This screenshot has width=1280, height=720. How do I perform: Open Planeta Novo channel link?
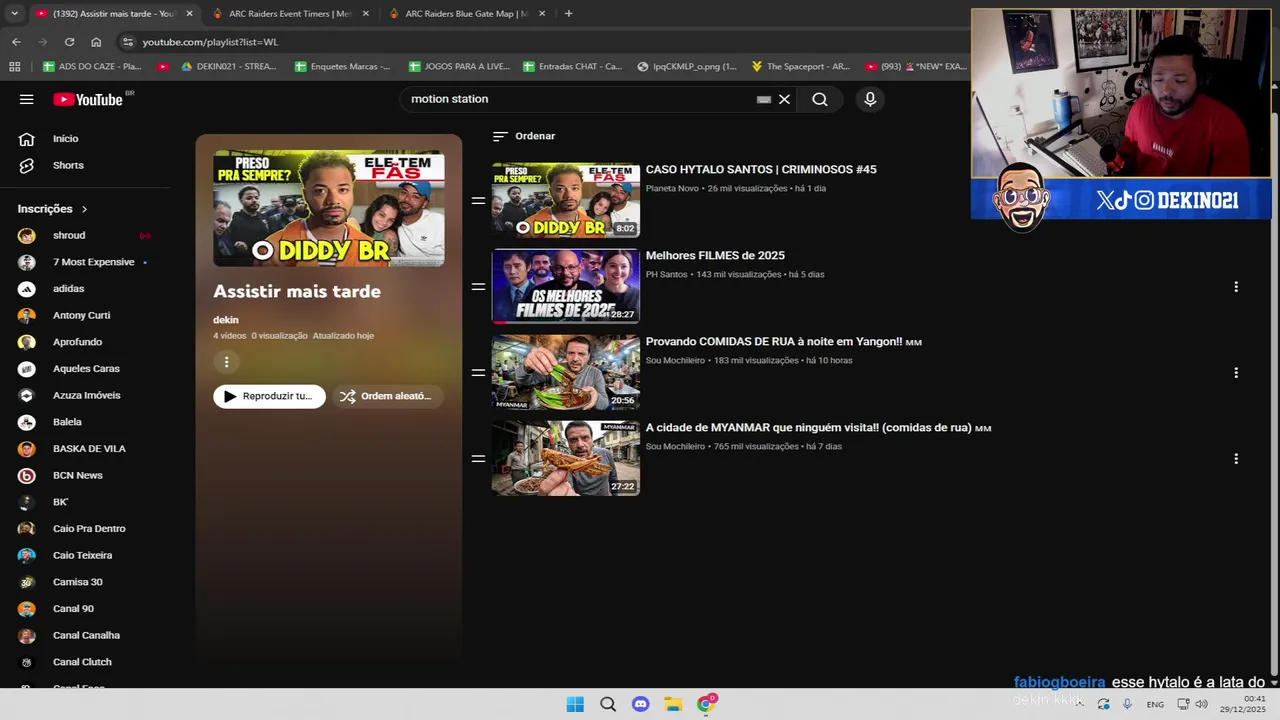(x=672, y=188)
